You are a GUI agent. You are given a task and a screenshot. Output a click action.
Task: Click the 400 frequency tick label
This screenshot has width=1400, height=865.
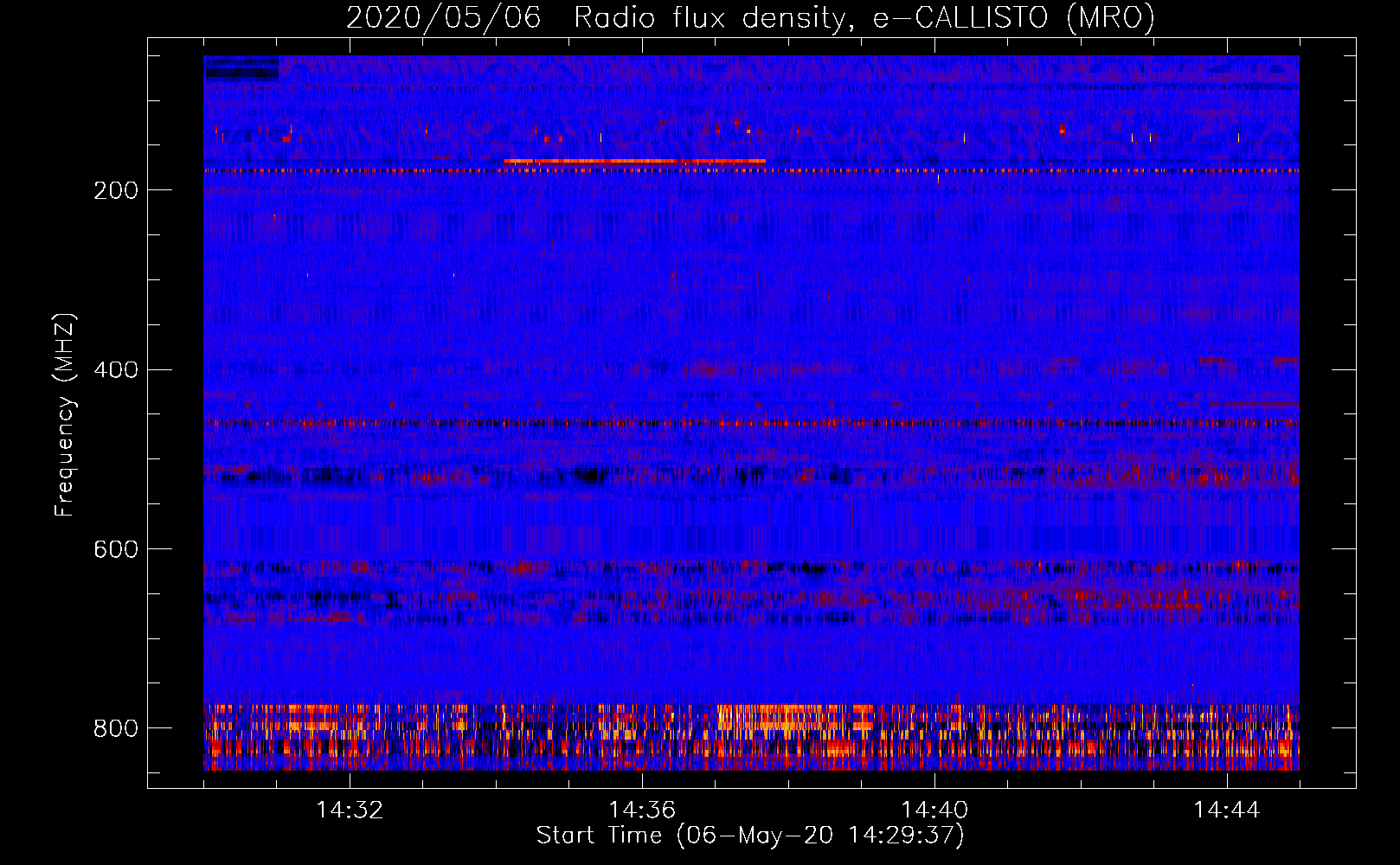(115, 370)
